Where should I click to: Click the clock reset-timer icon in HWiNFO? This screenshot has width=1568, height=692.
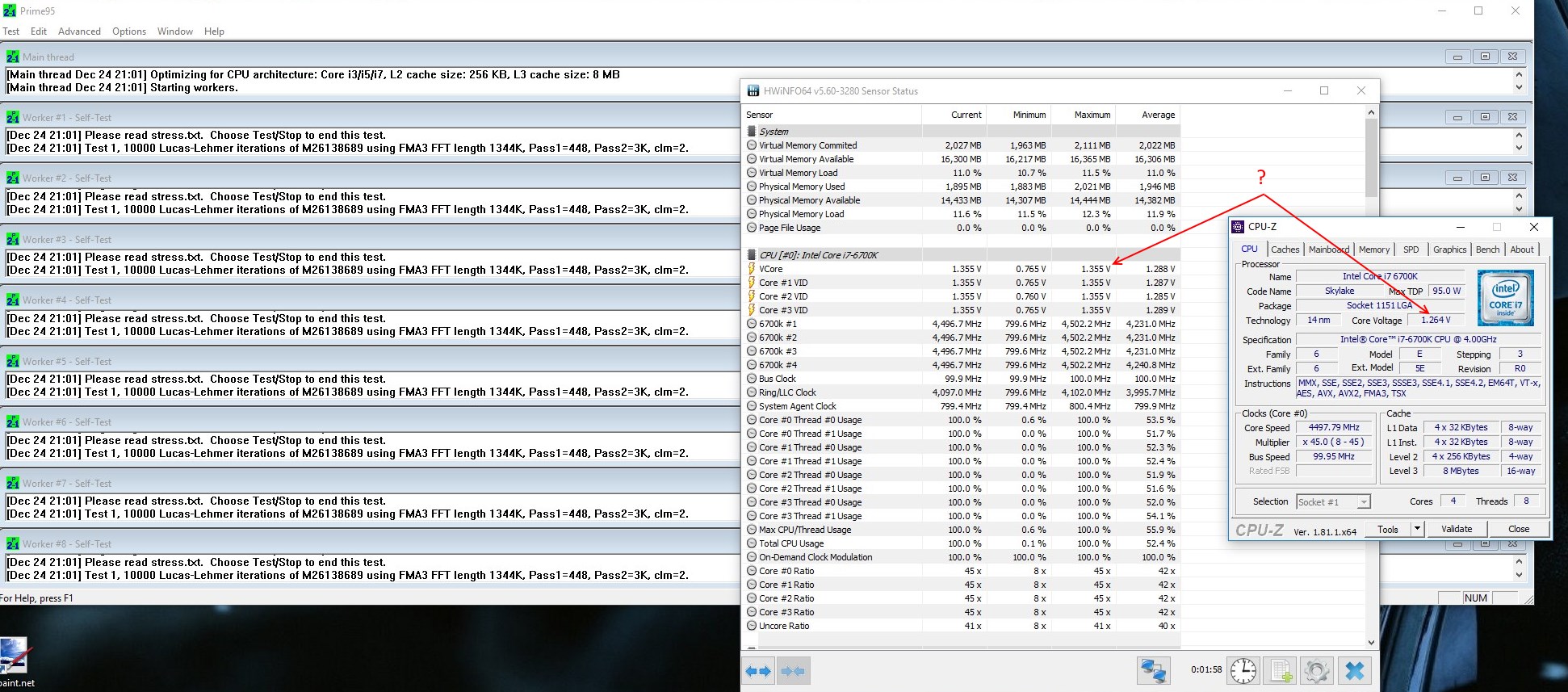point(1243,670)
